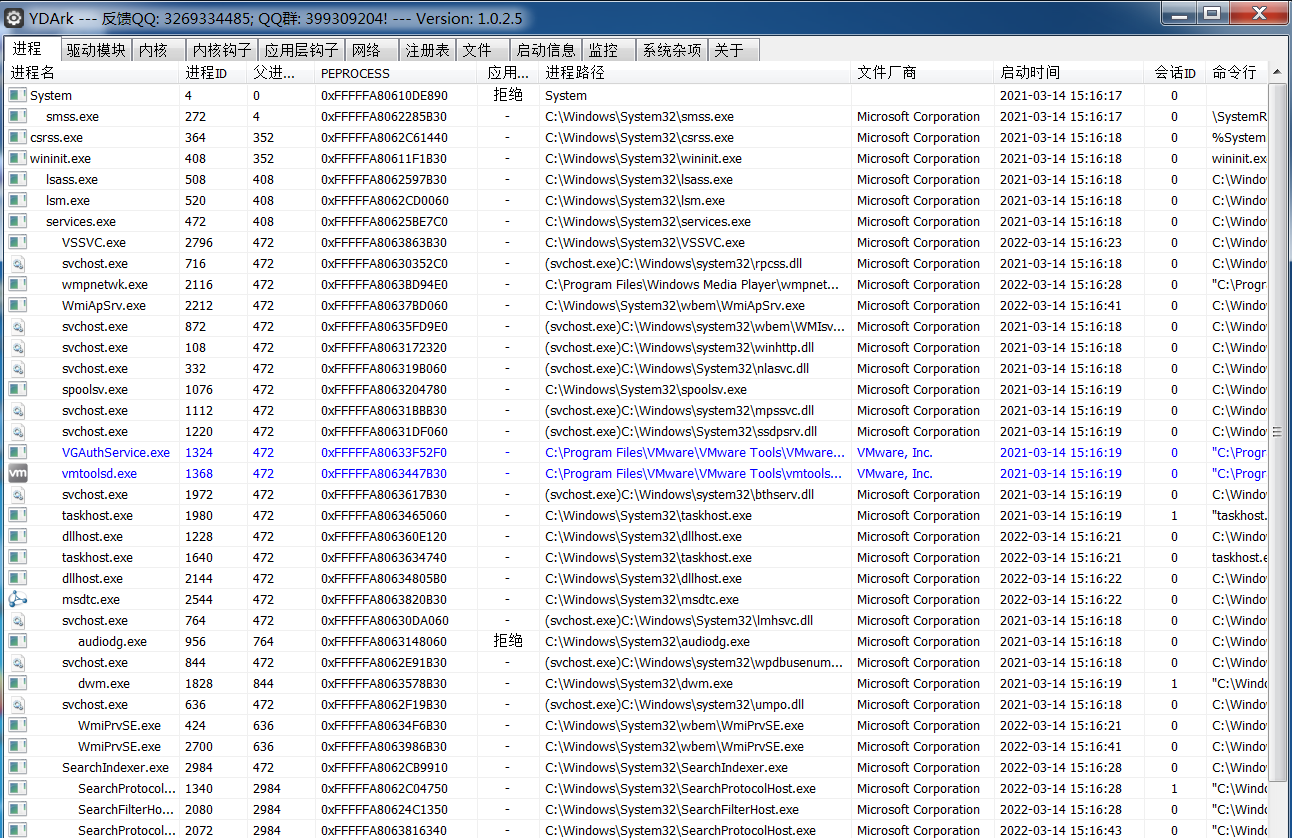Sort by the 命令行 column header
The image size is (1292, 838).
pos(1237,73)
